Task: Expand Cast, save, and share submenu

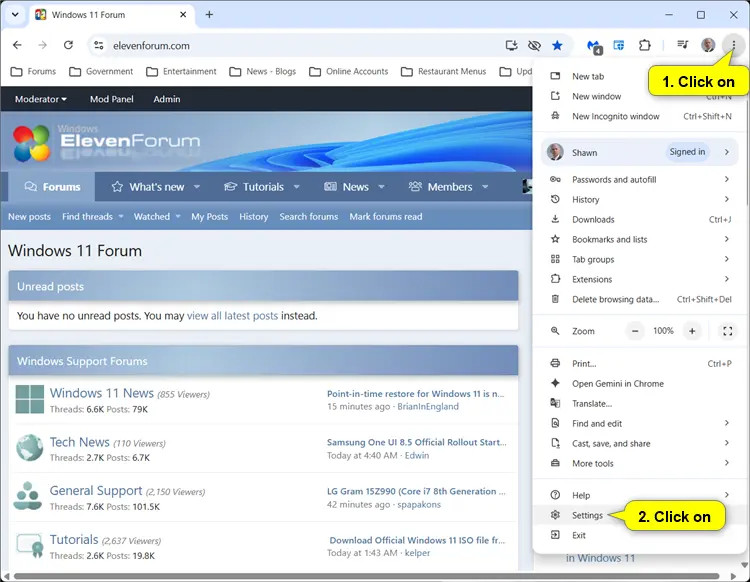Action: pyautogui.click(x=641, y=443)
